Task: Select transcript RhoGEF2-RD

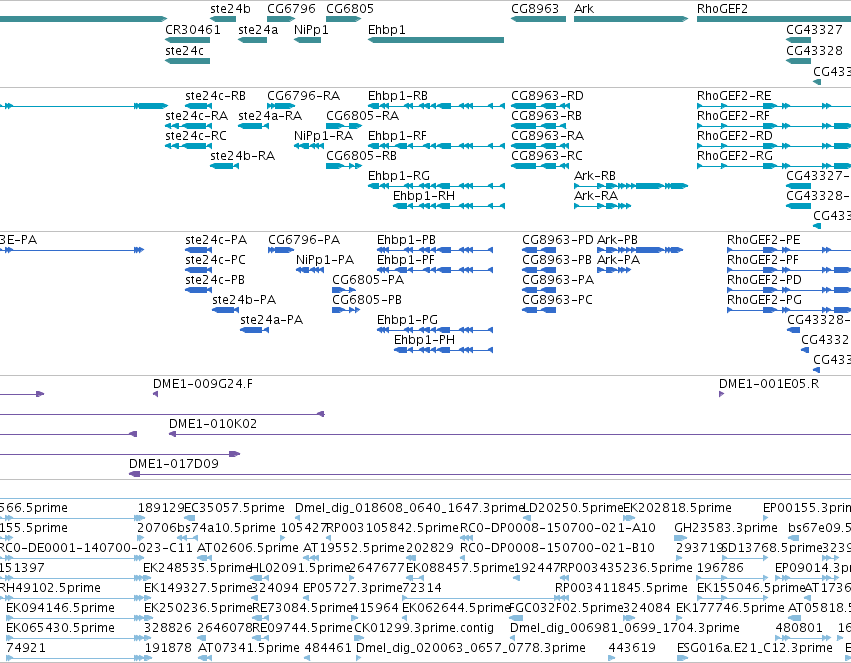Action: 774,146
